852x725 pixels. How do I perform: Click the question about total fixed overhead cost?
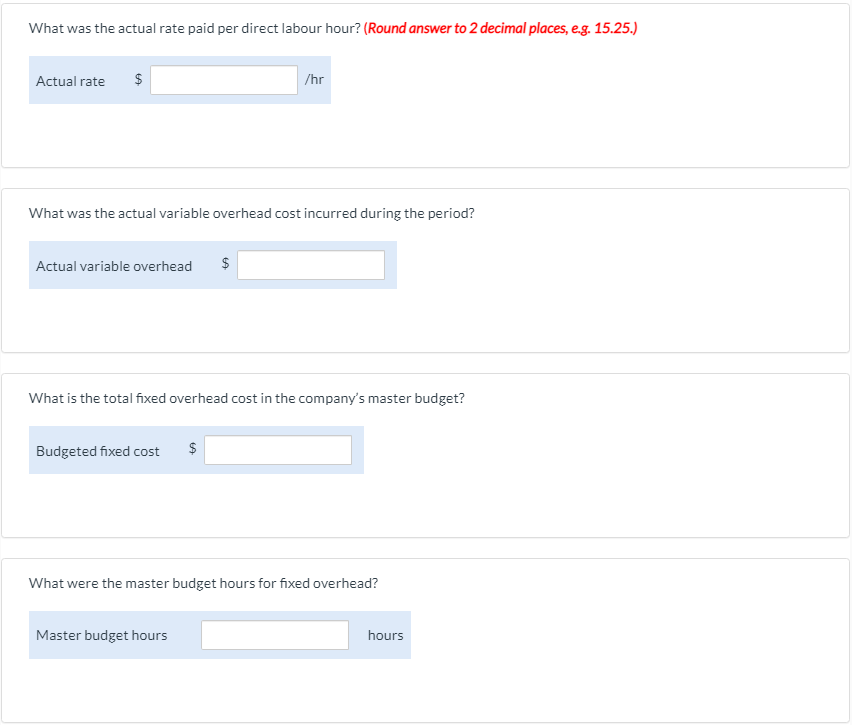247,398
